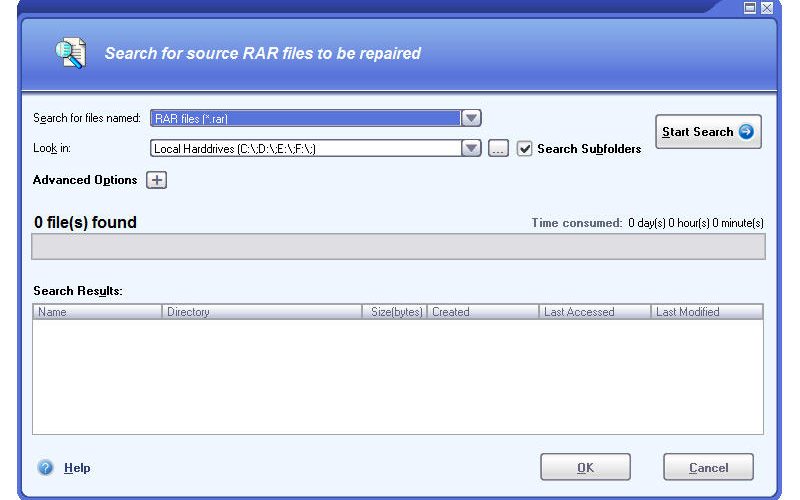Click the OK button
This screenshot has height=500, width=800.
[585, 467]
